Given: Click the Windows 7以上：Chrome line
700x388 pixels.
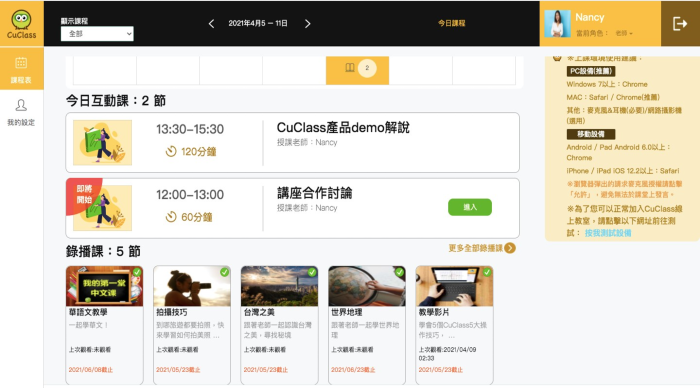Looking at the screenshot, I should point(607,84).
